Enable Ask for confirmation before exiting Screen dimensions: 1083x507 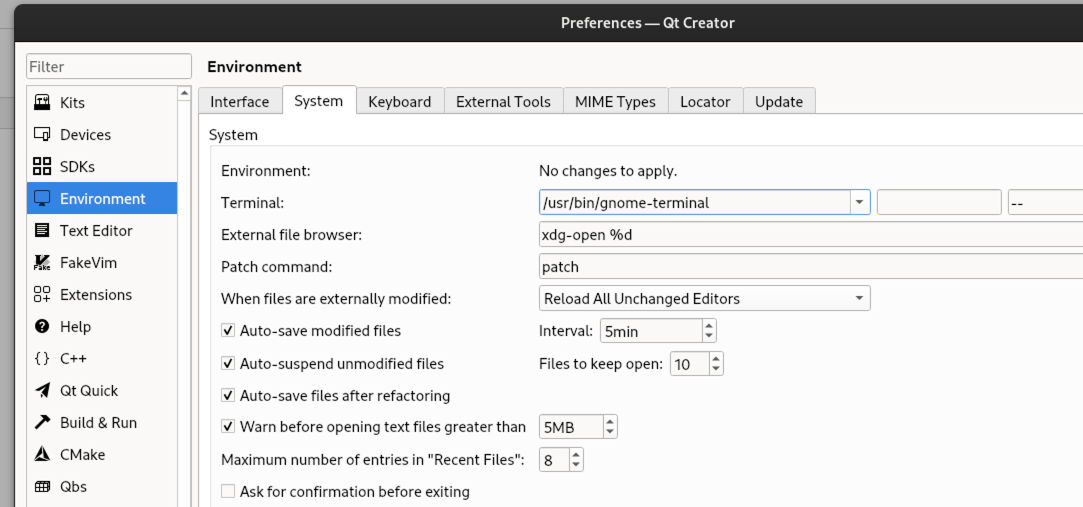[x=228, y=492]
